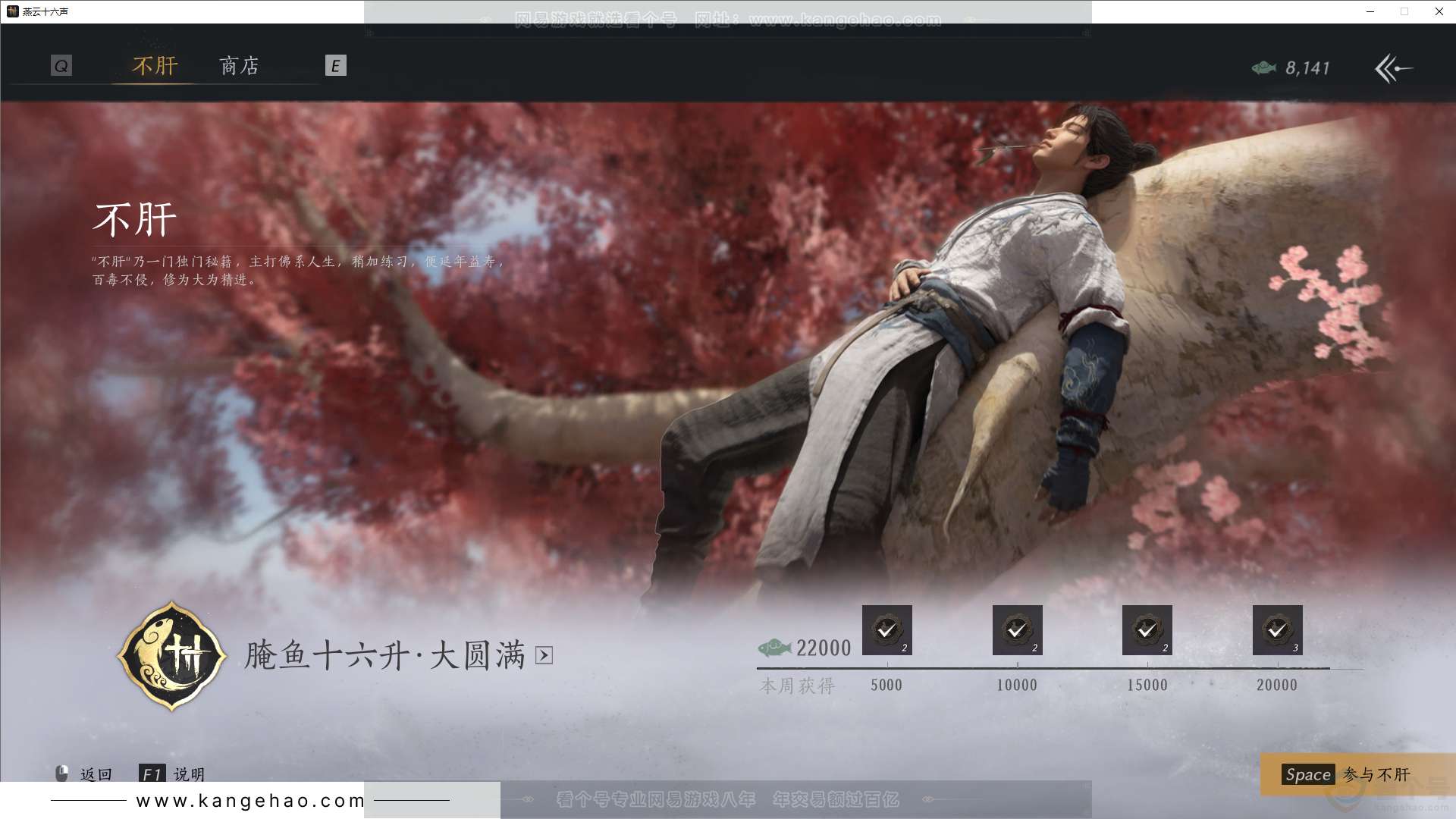
Task: Switch to the 不肝 tab
Action: [155, 66]
